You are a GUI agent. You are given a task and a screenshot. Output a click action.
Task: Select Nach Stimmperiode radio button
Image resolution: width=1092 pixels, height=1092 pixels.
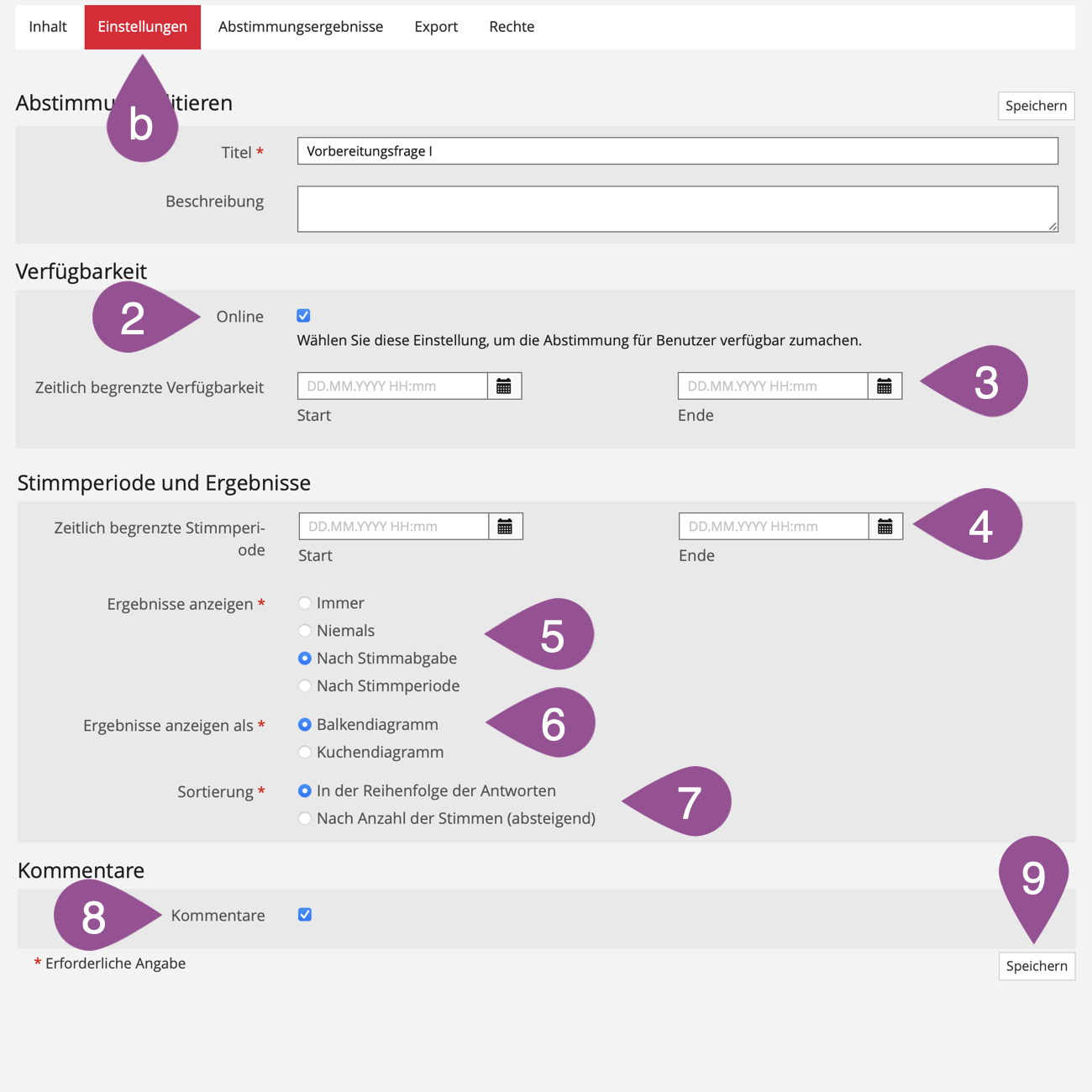coord(305,686)
